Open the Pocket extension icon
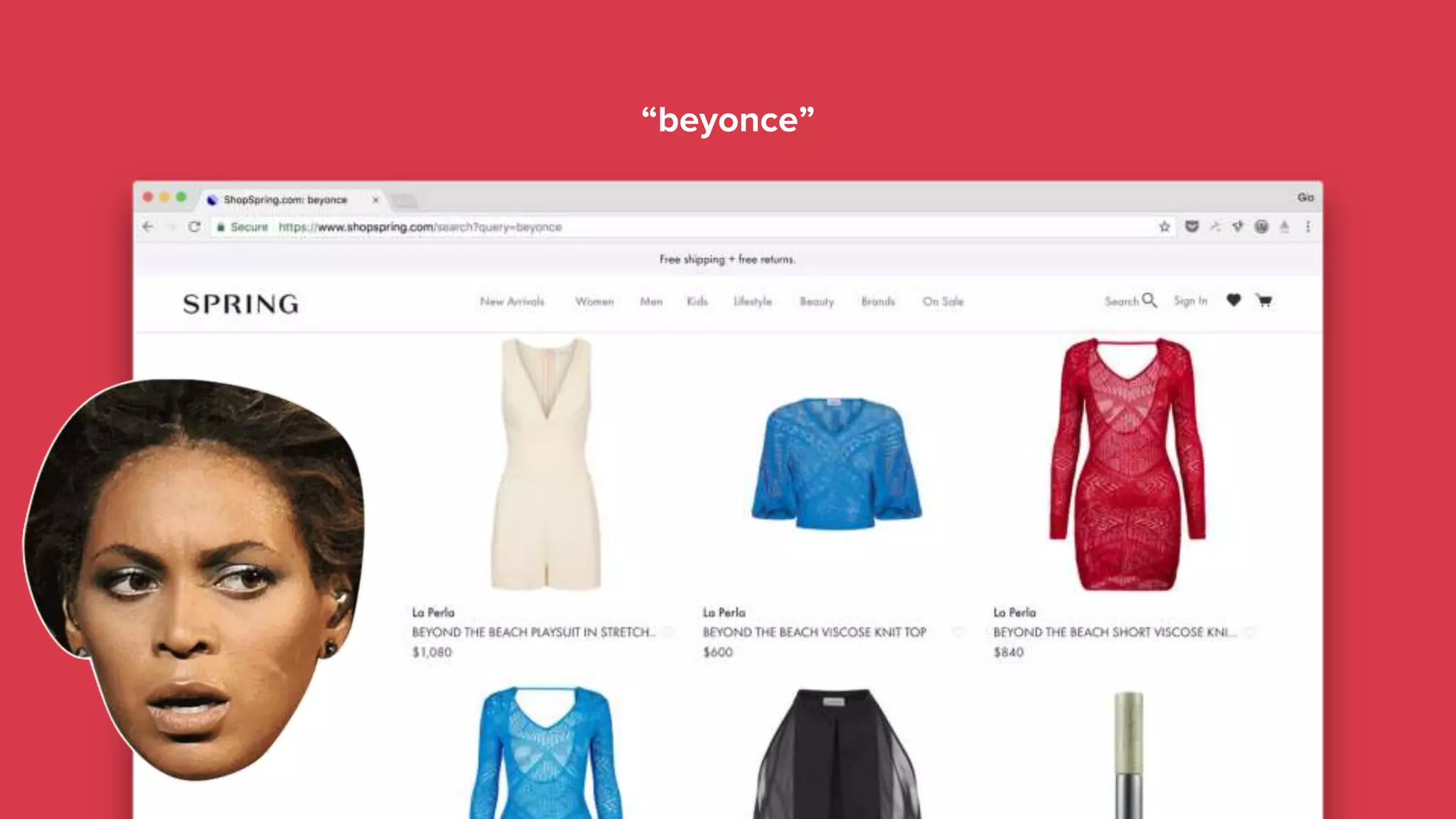Image resolution: width=1456 pixels, height=819 pixels. [1192, 227]
